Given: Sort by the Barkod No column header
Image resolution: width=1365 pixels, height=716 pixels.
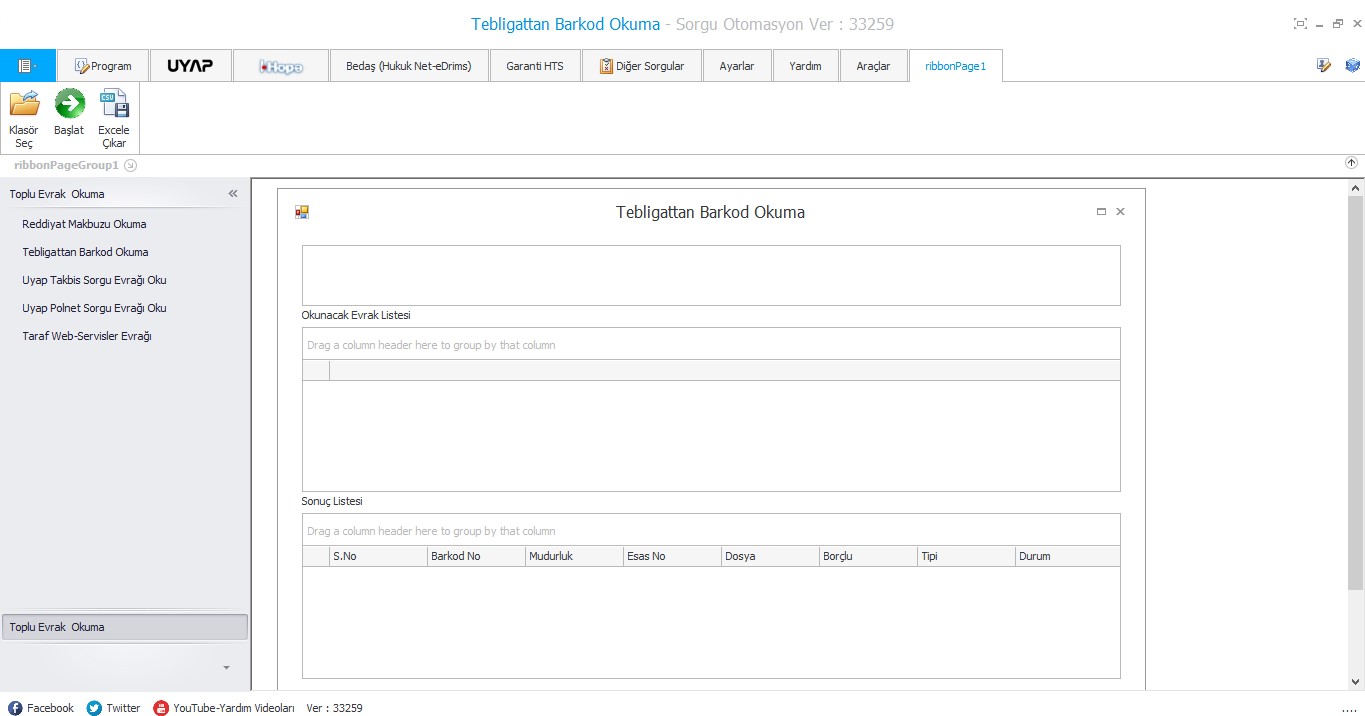Looking at the screenshot, I should (476, 556).
